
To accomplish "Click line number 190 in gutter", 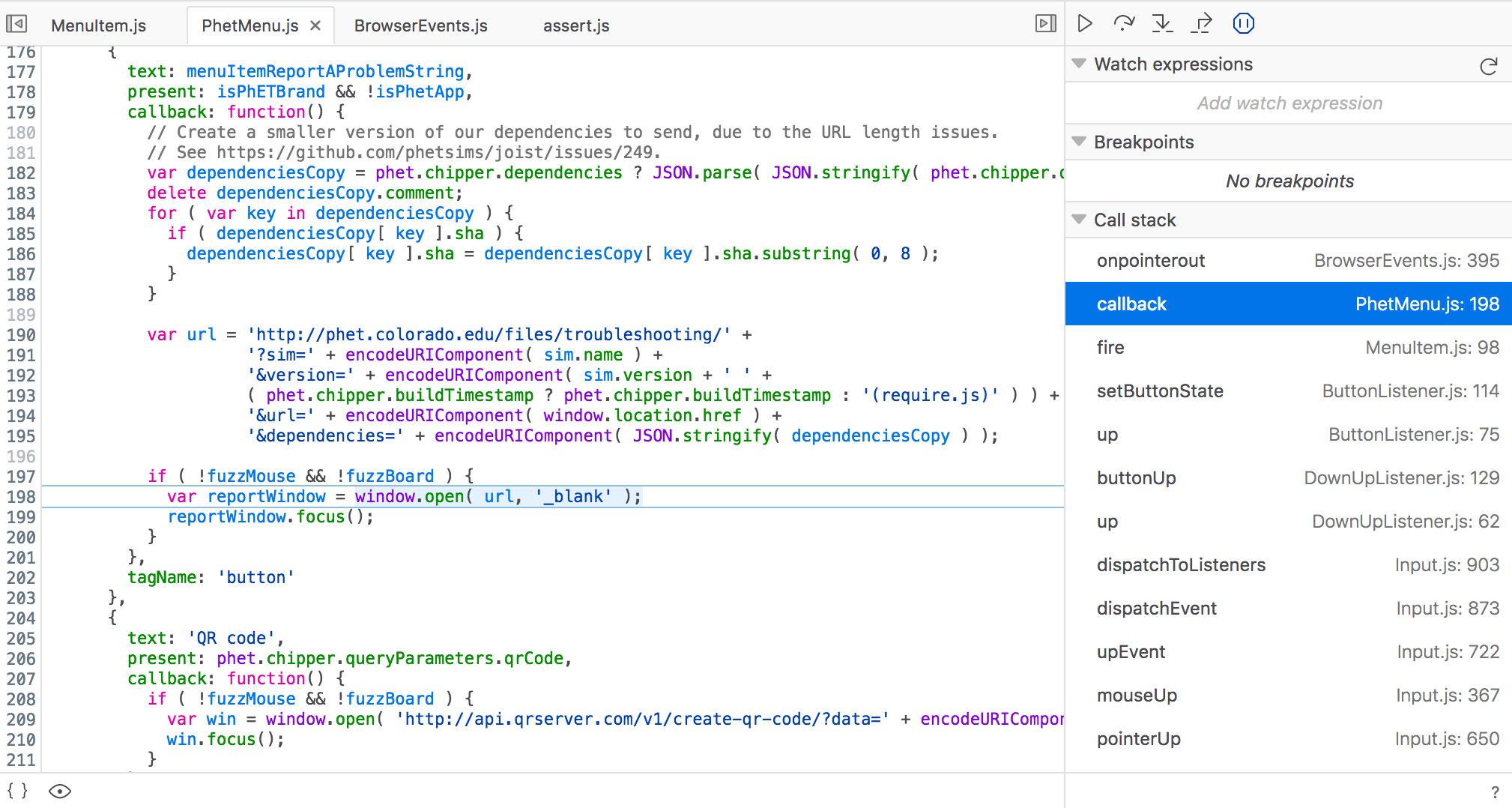I will pos(21,335).
